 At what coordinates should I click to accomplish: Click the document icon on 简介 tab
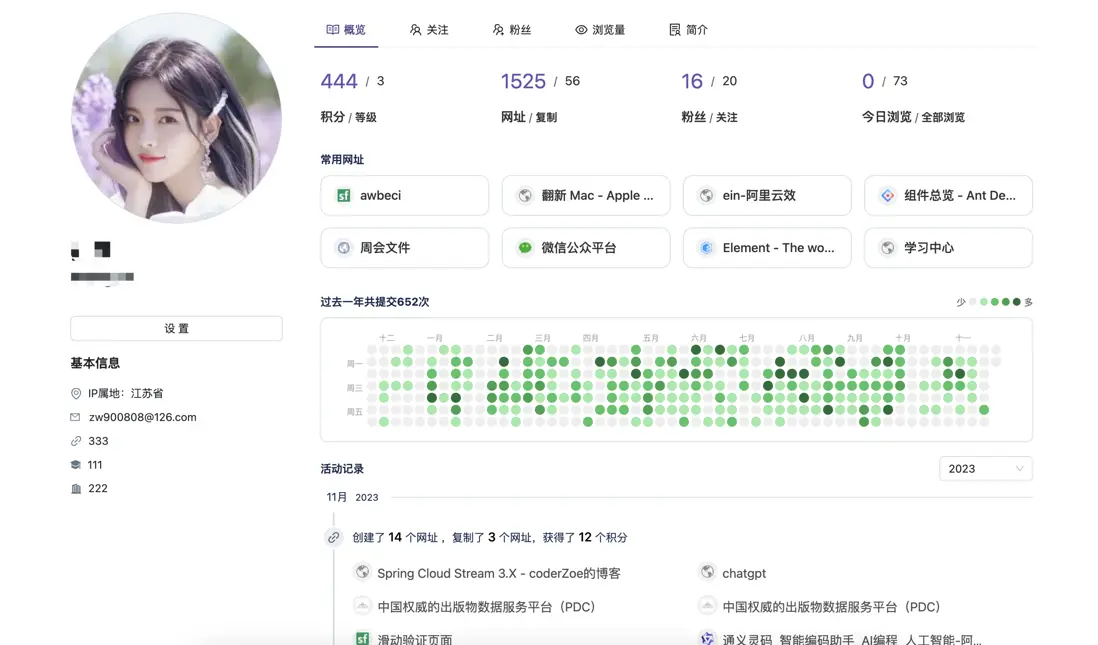(675, 29)
